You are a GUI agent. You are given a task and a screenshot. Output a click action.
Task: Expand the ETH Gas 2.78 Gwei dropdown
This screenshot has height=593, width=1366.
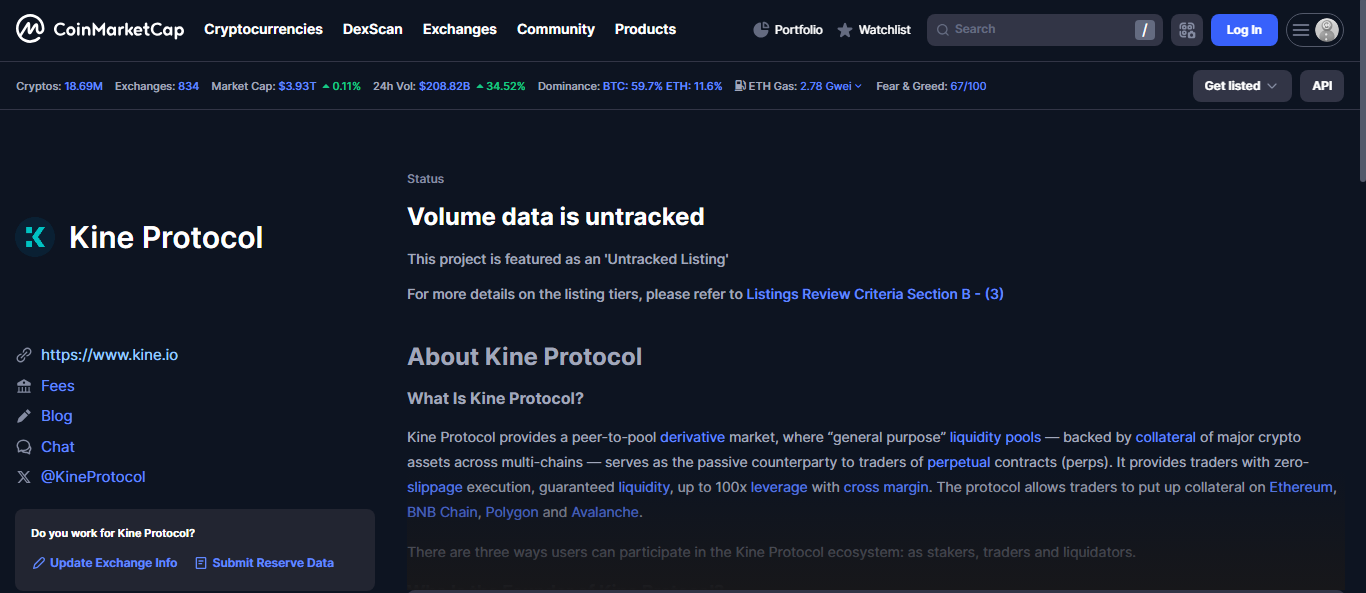(x=831, y=86)
